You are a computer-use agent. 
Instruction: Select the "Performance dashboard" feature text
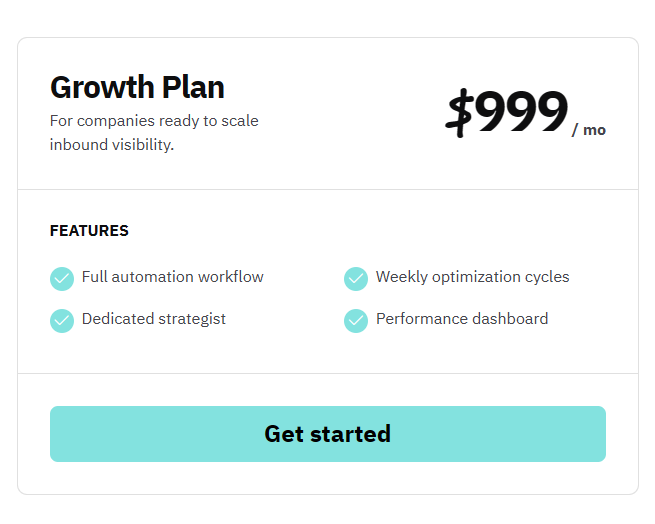pyautogui.click(x=462, y=319)
